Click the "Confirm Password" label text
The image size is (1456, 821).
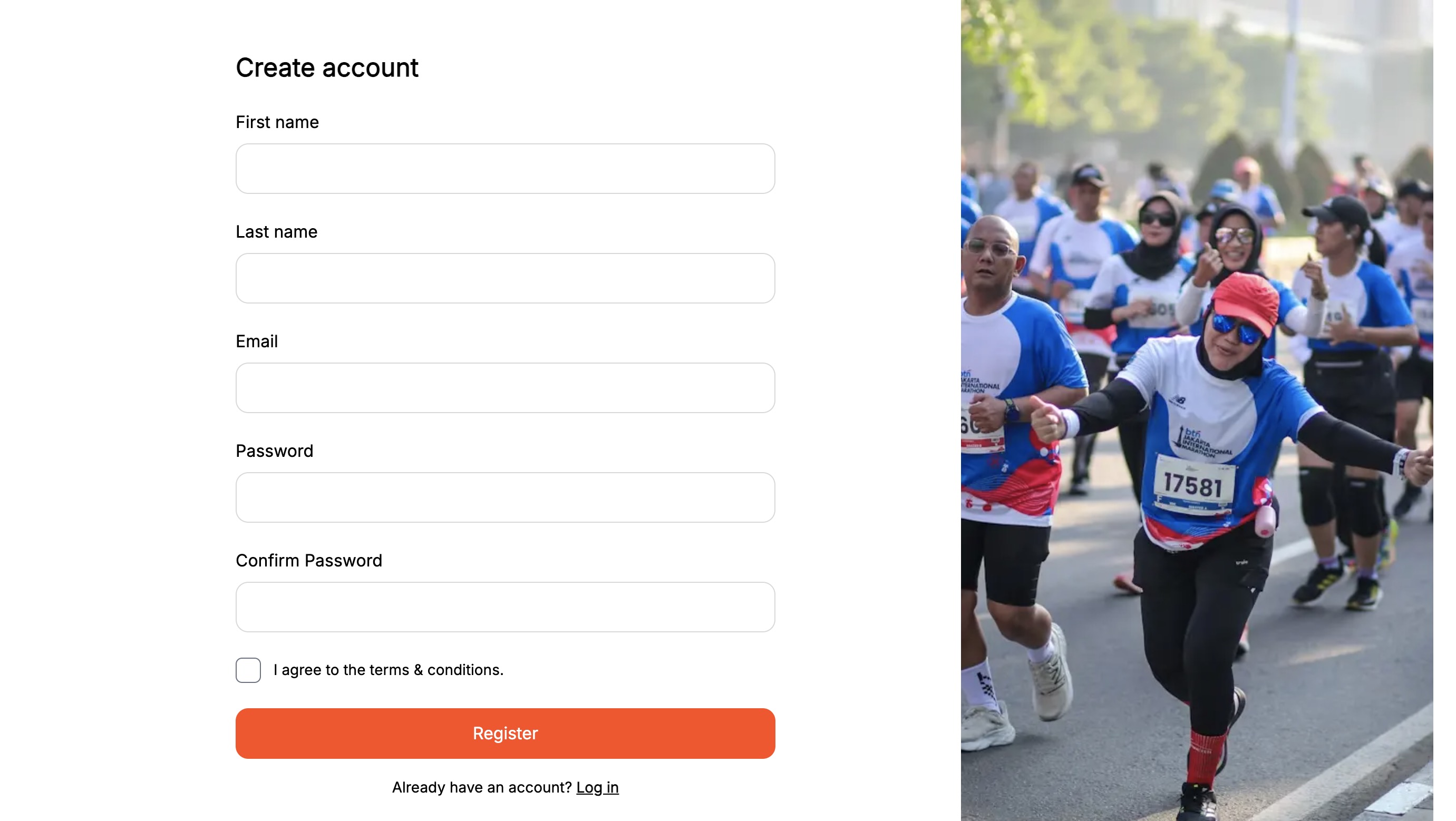click(x=308, y=561)
